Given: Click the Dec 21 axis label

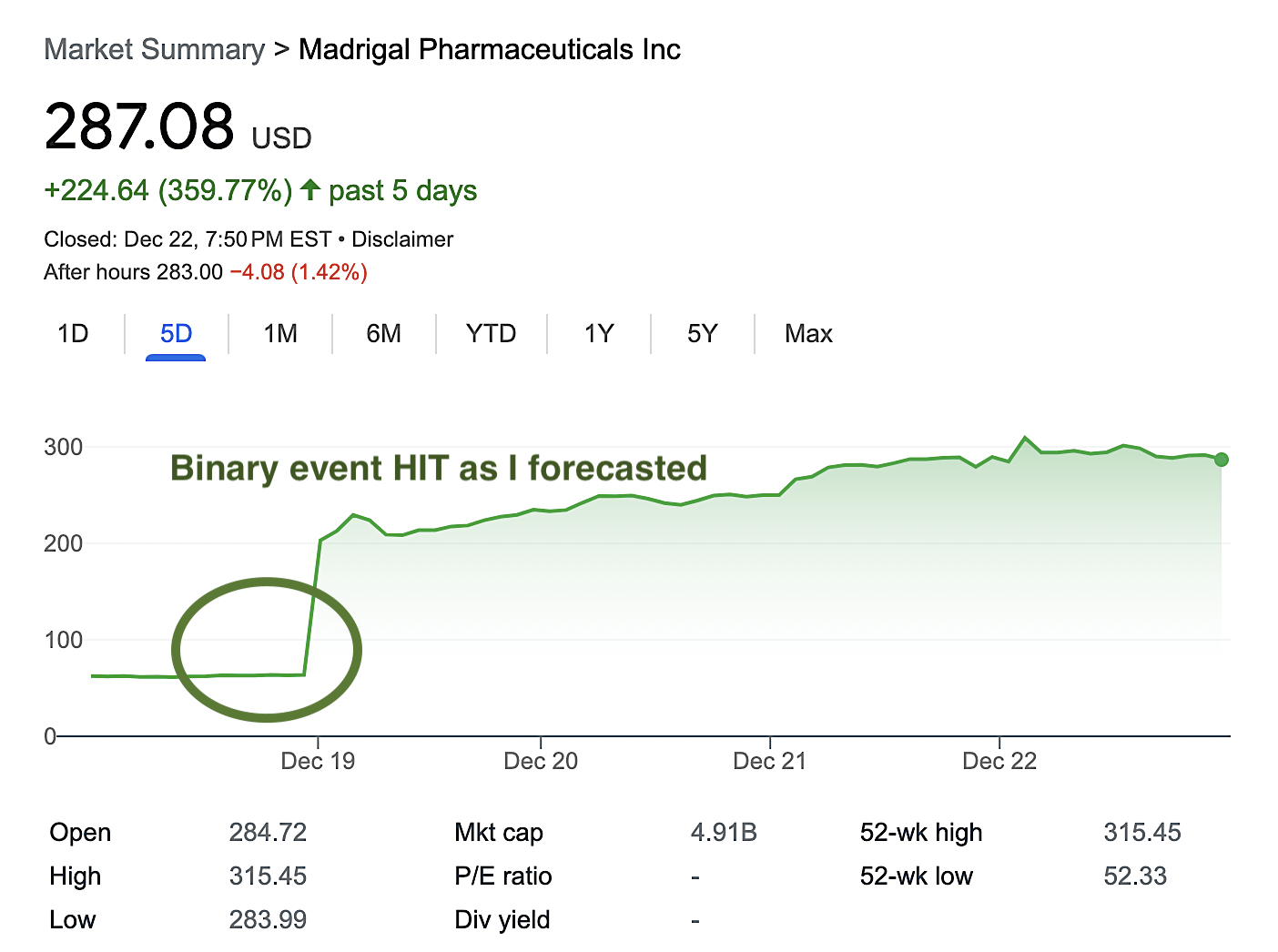Looking at the screenshot, I should [x=770, y=761].
